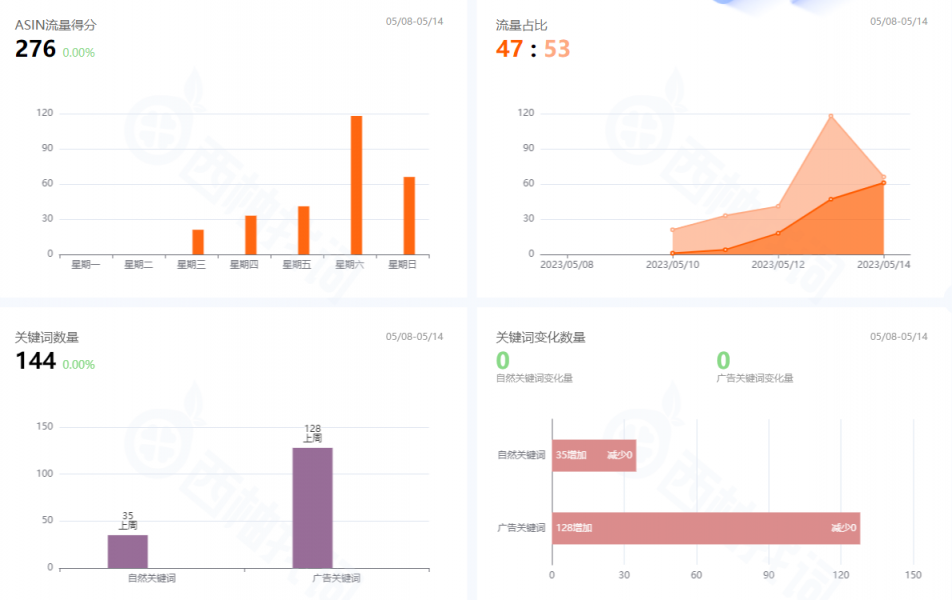
Task: Click the 星期五 bar in the traffic chart
Action: coord(304,230)
